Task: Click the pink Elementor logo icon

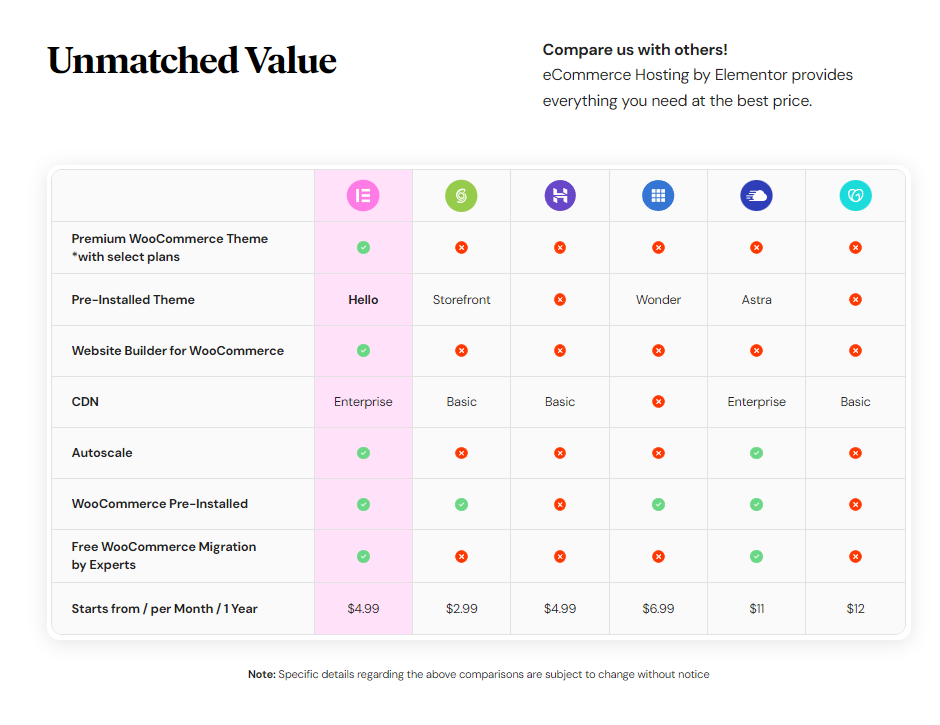Action: click(363, 195)
